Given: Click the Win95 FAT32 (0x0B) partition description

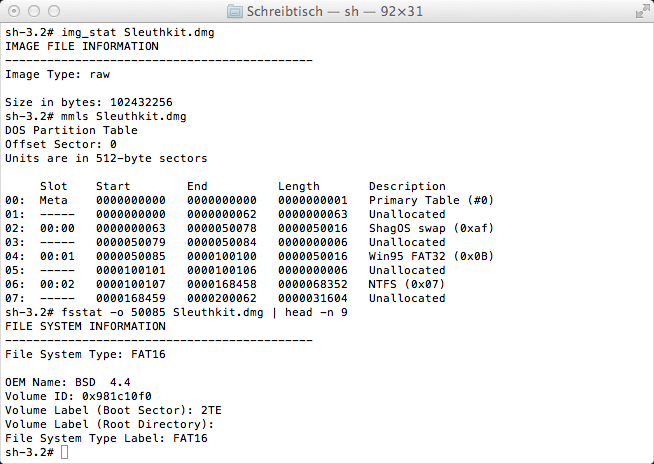Looking at the screenshot, I should click(x=431, y=256).
